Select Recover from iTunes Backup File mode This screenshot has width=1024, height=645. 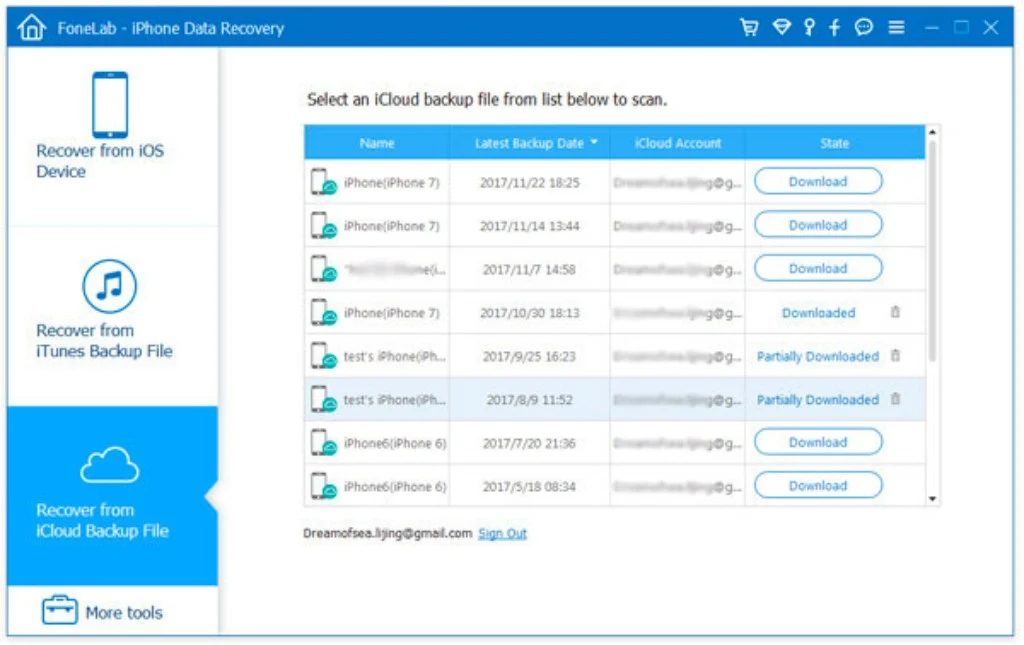click(x=113, y=316)
